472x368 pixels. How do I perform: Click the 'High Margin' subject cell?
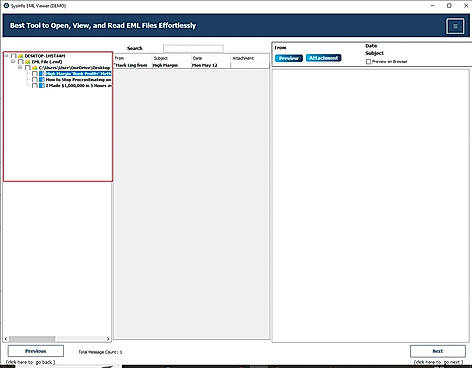point(172,65)
